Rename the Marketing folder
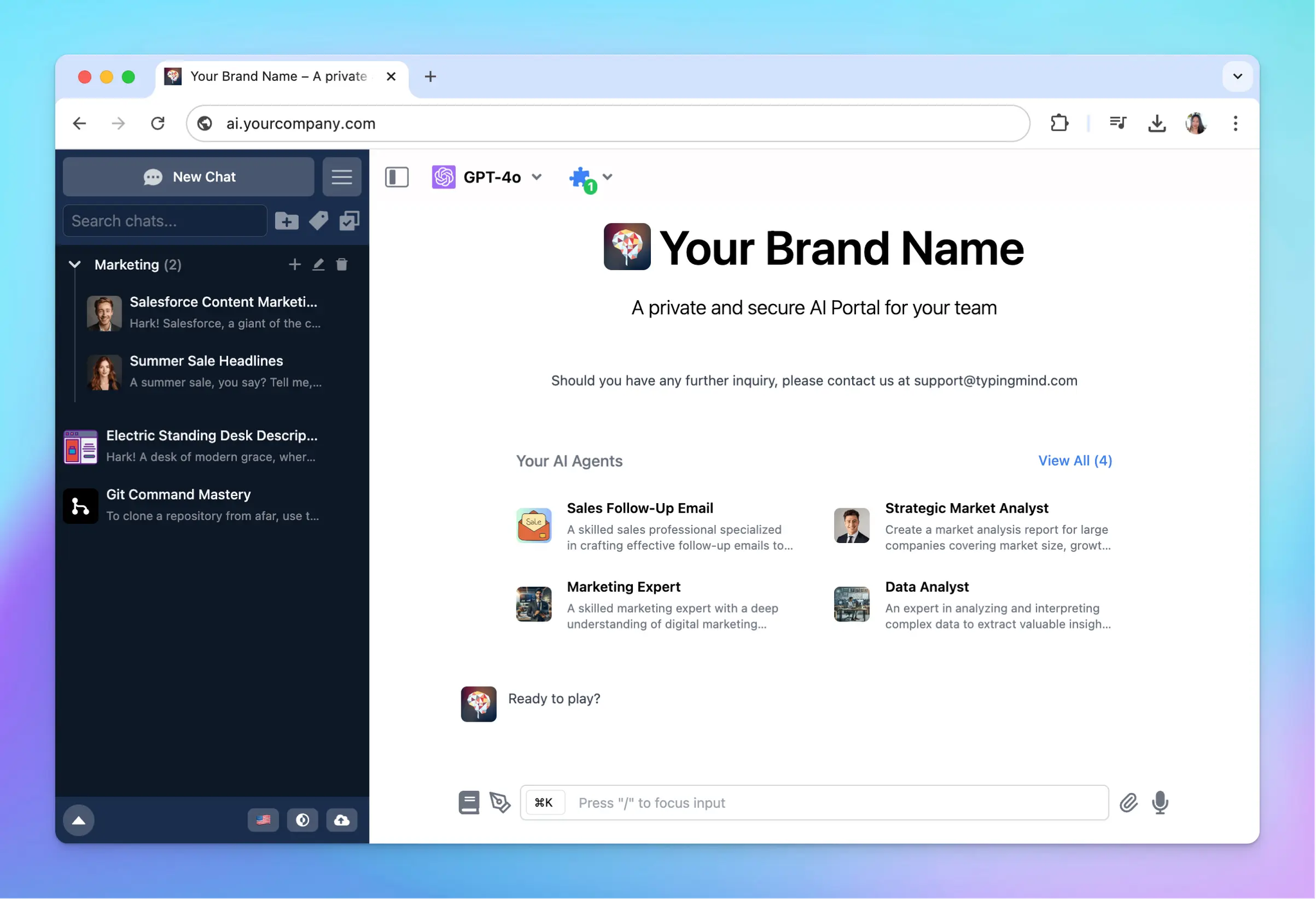 click(318, 265)
